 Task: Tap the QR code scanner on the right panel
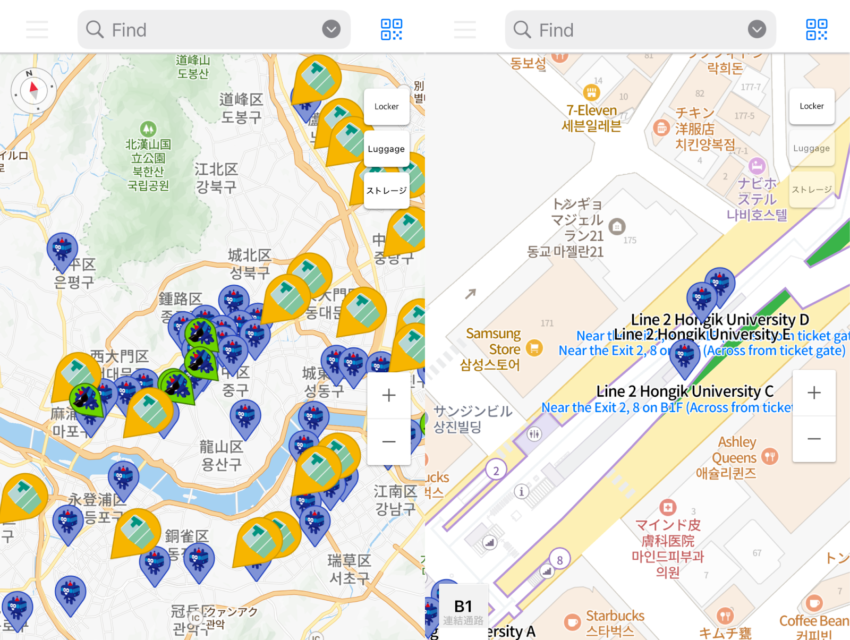pyautogui.click(x=815, y=30)
